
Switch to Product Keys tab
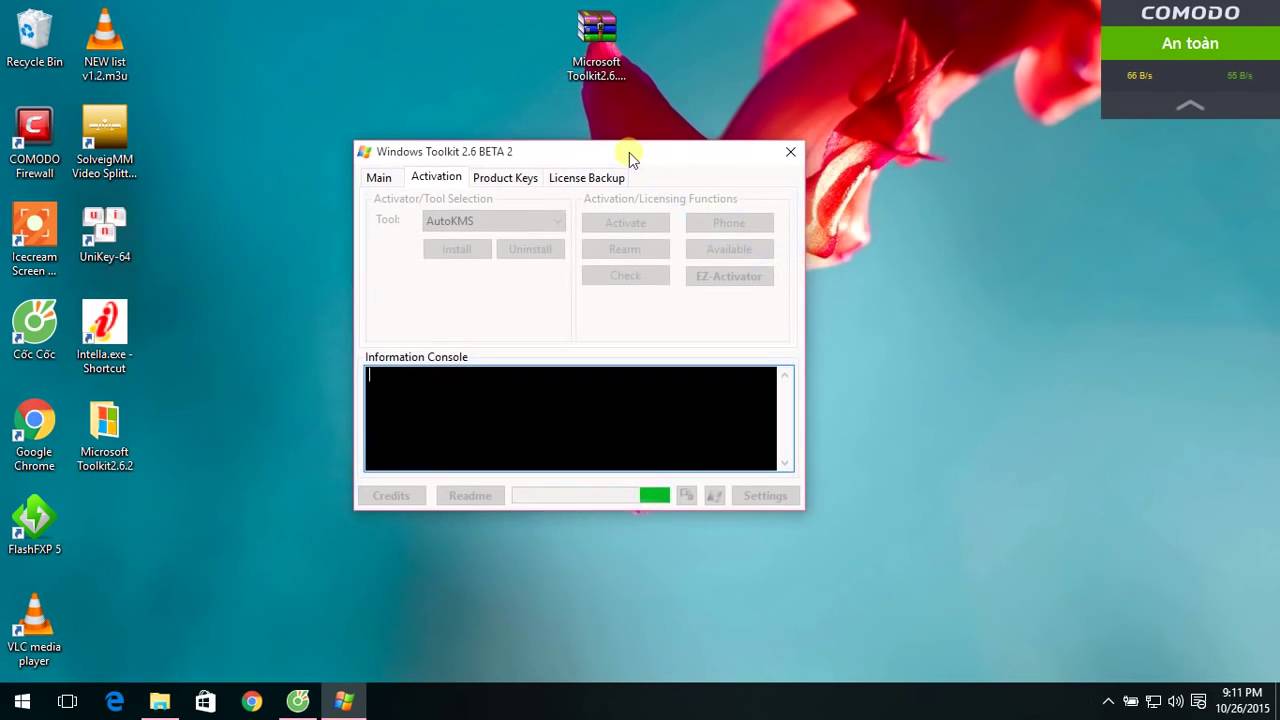(505, 178)
